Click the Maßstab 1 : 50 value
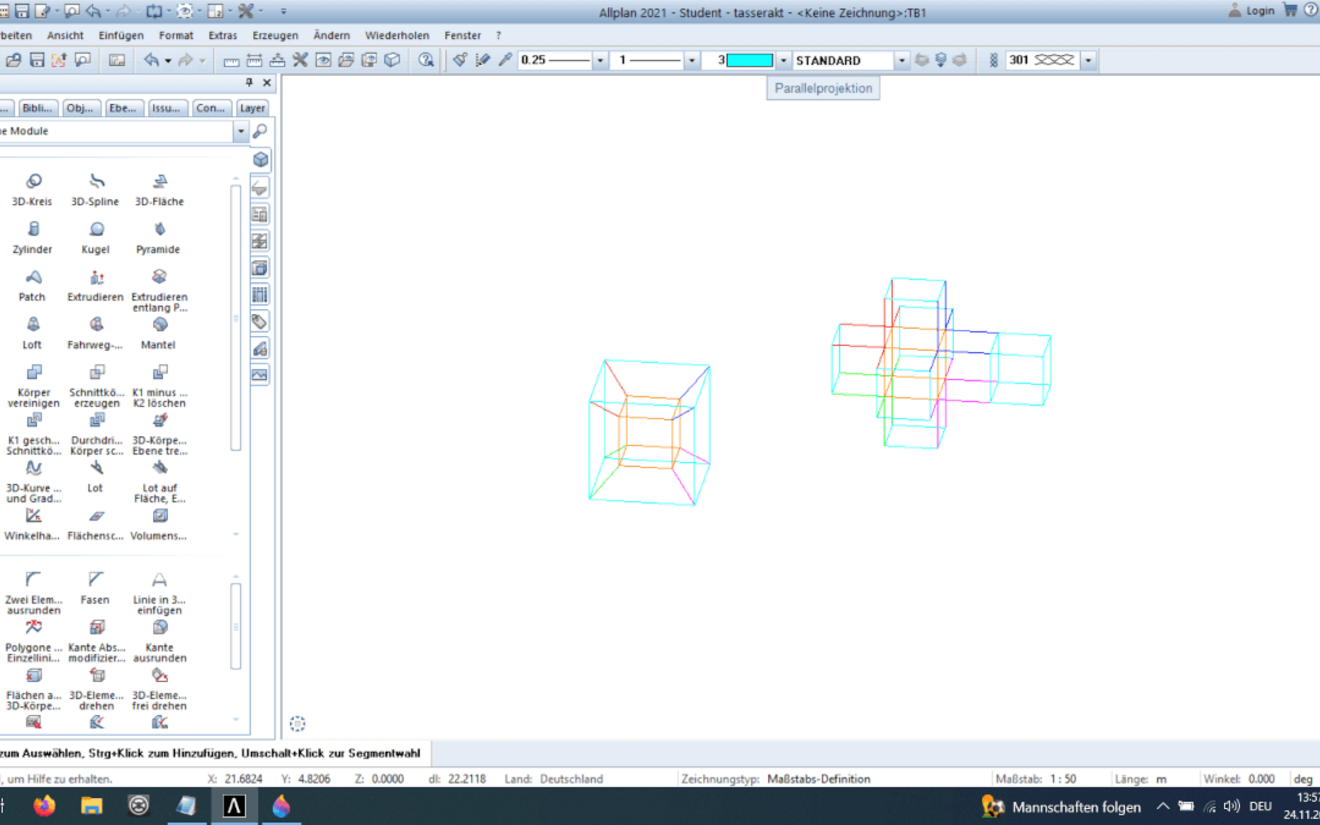This screenshot has height=825, width=1320. tap(1062, 779)
